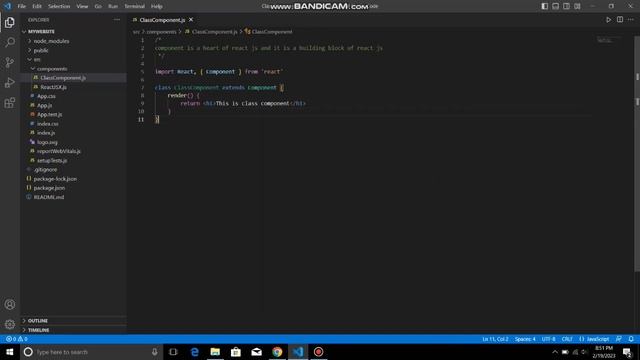This screenshot has height=360, width=640.
Task: Click the feedback icon in status bar
Action: click(x=619, y=339)
